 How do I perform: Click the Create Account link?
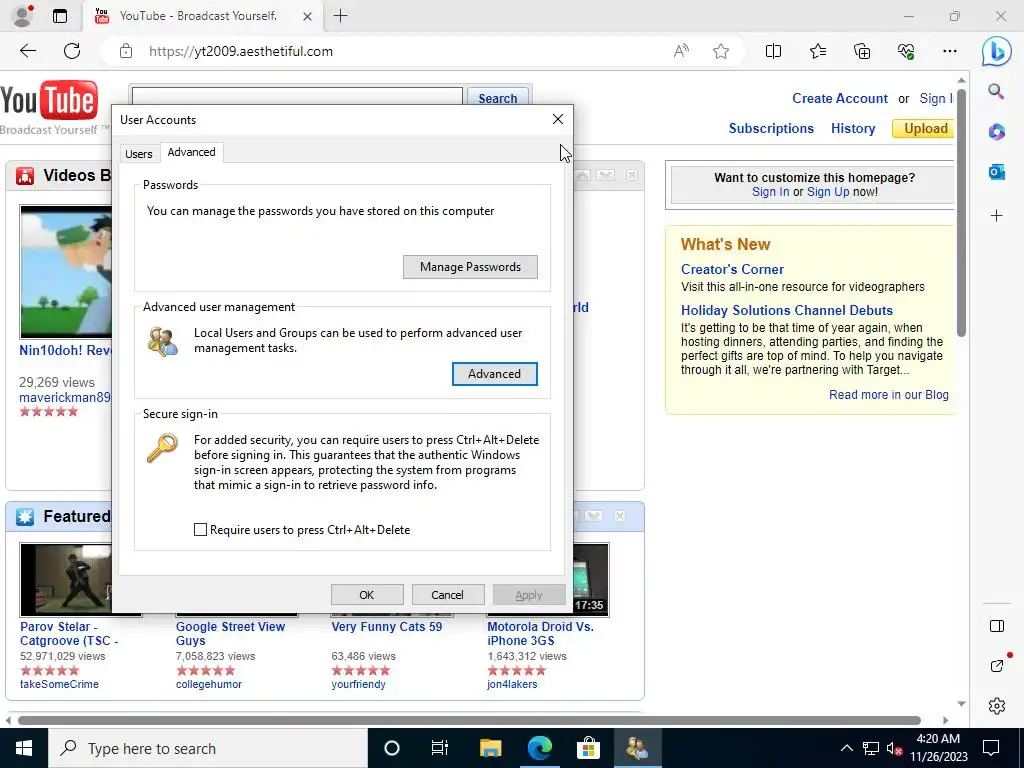840,99
